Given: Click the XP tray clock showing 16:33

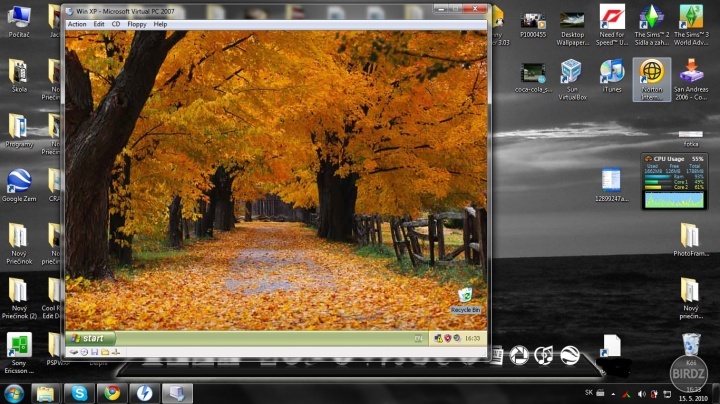Looking at the screenshot, I should [x=472, y=338].
